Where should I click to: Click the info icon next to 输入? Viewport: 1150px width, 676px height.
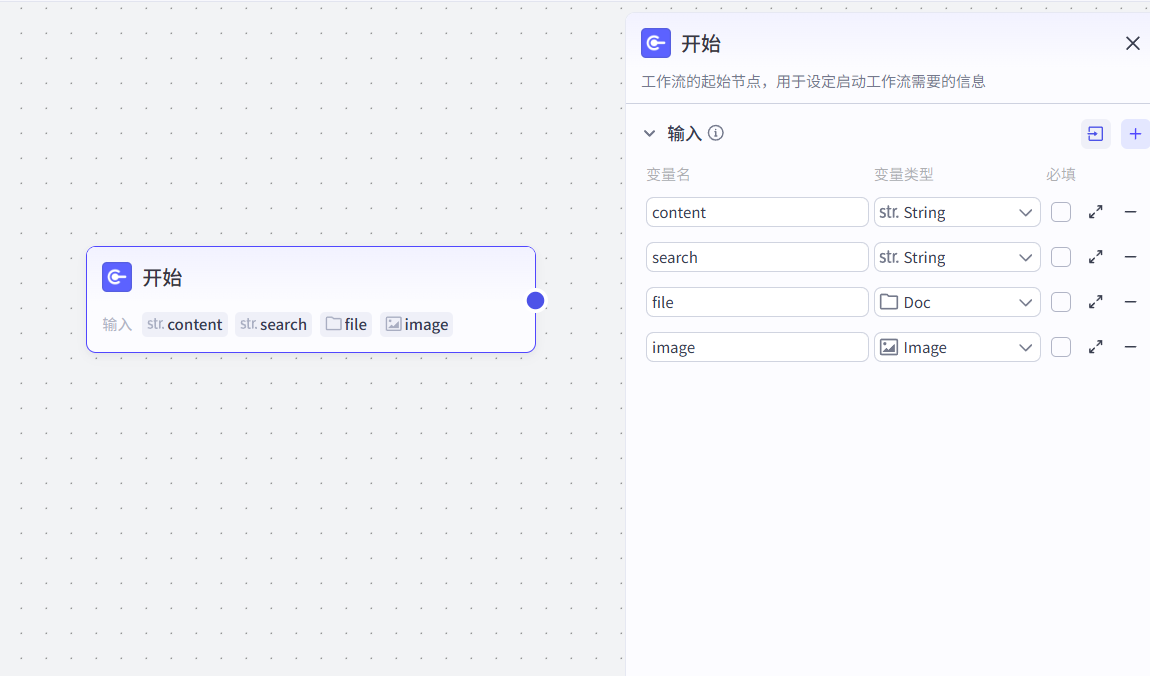[x=716, y=133]
